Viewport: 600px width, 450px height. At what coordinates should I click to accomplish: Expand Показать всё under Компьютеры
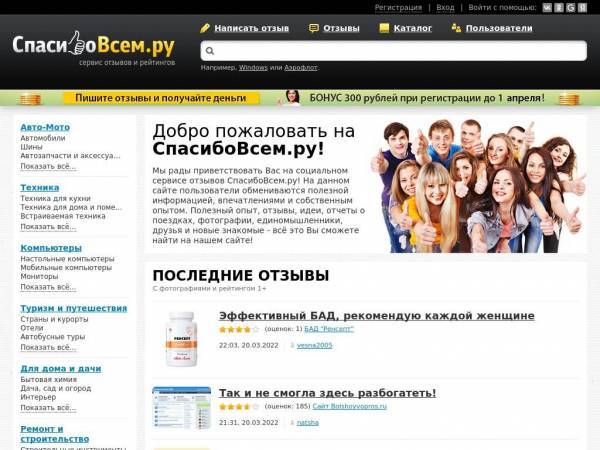coord(48,287)
